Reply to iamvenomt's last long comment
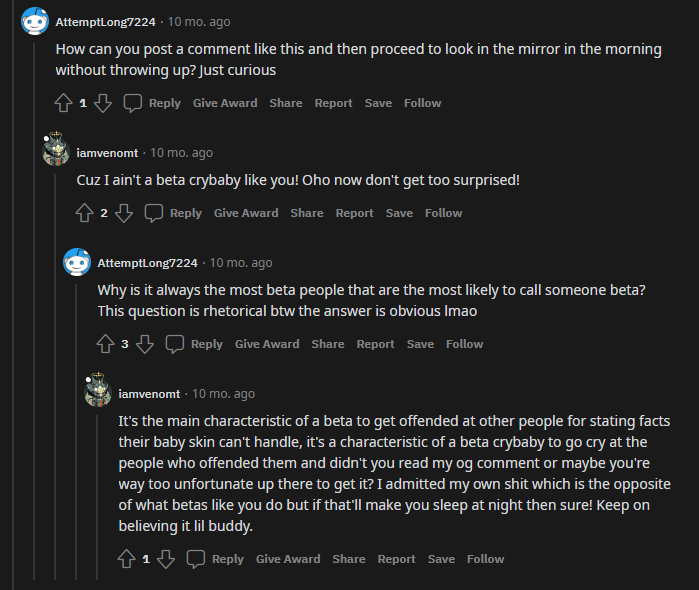This screenshot has width=699, height=590. click(x=217, y=559)
